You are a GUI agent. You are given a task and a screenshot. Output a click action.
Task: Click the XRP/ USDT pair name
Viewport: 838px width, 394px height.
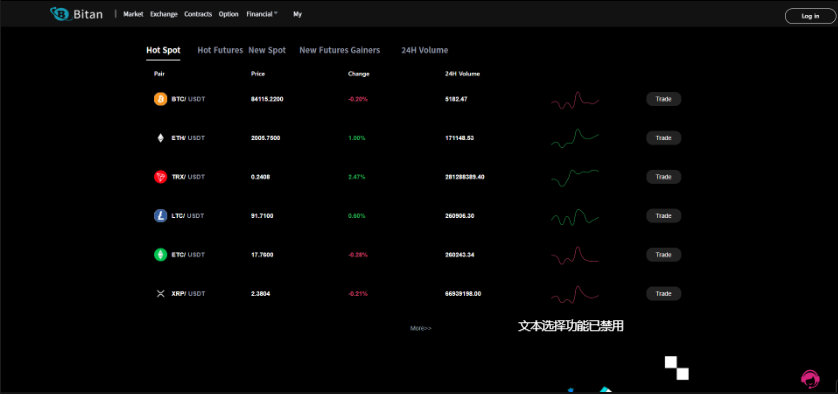(188, 294)
